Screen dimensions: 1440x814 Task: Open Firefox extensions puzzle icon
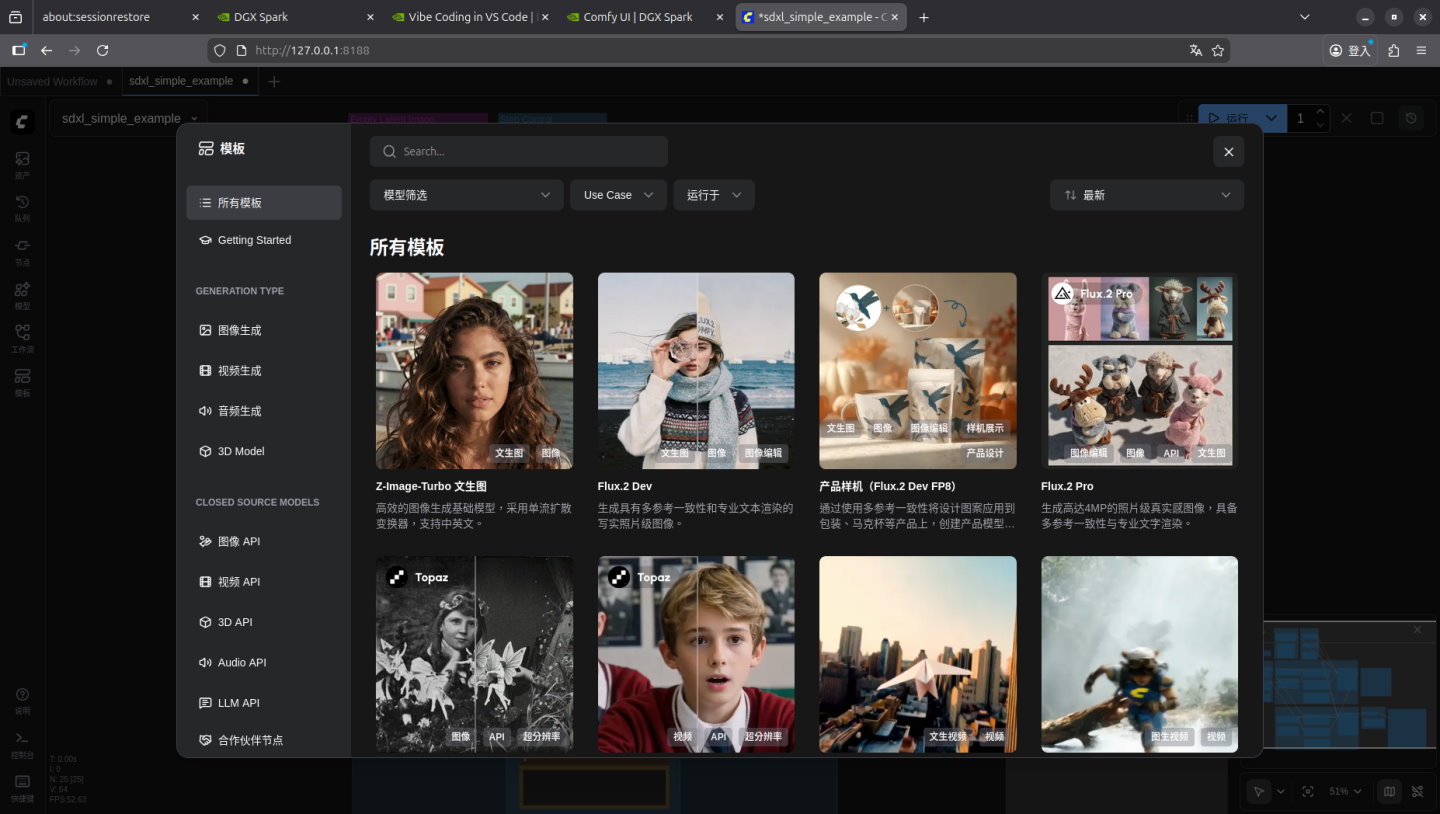tap(1394, 50)
